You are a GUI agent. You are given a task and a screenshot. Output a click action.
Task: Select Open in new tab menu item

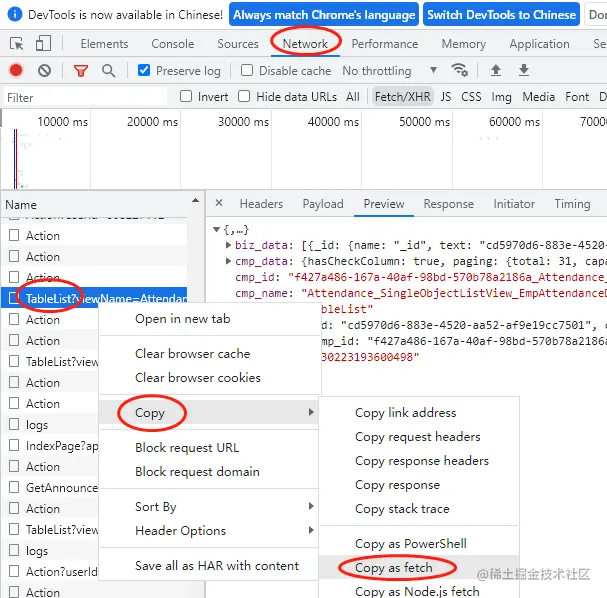pyautogui.click(x=209, y=319)
